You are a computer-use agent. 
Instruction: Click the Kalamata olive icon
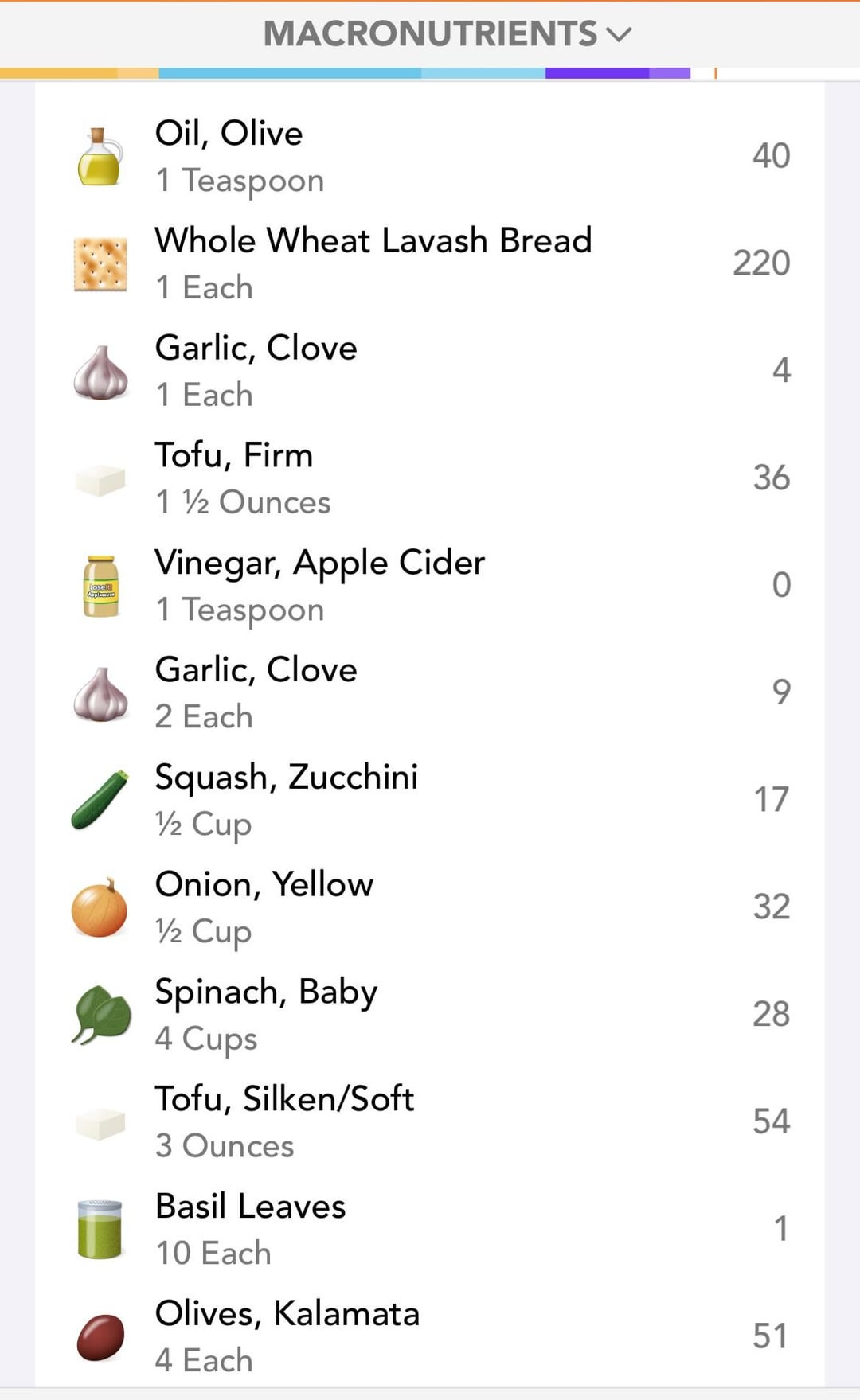(100, 1337)
